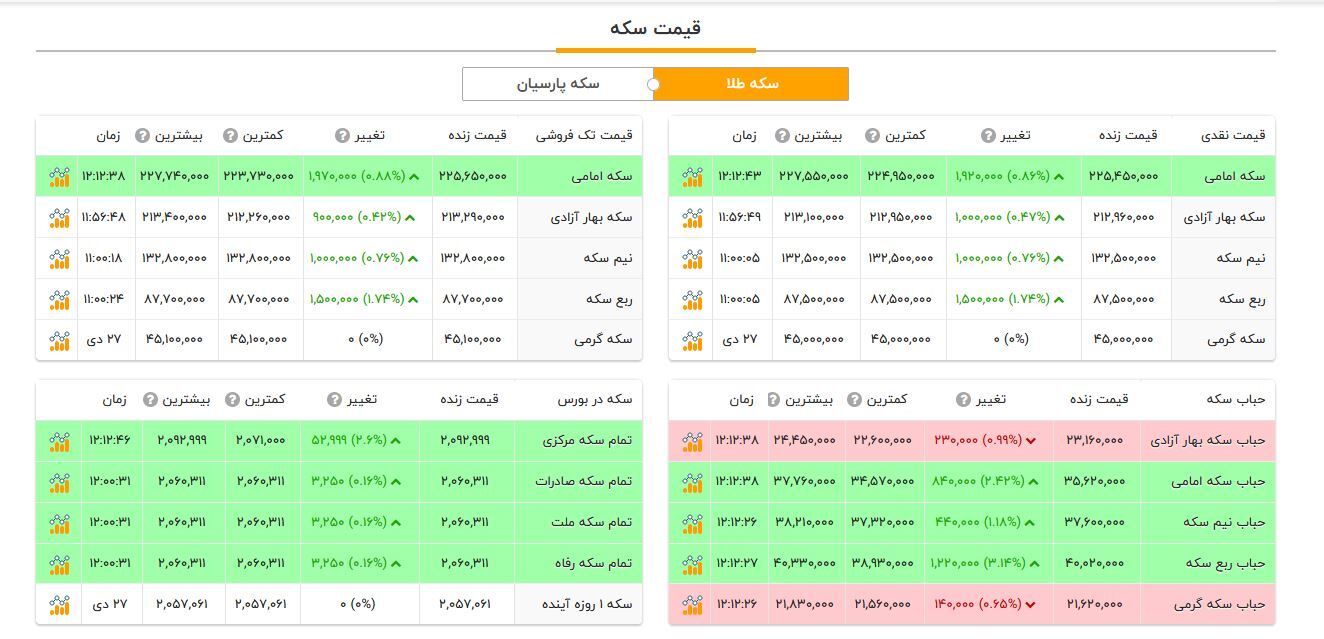Open chart icon for سکه امامی in قیمت نقدی table
The width and height of the screenshot is (1324, 639).
[692, 177]
